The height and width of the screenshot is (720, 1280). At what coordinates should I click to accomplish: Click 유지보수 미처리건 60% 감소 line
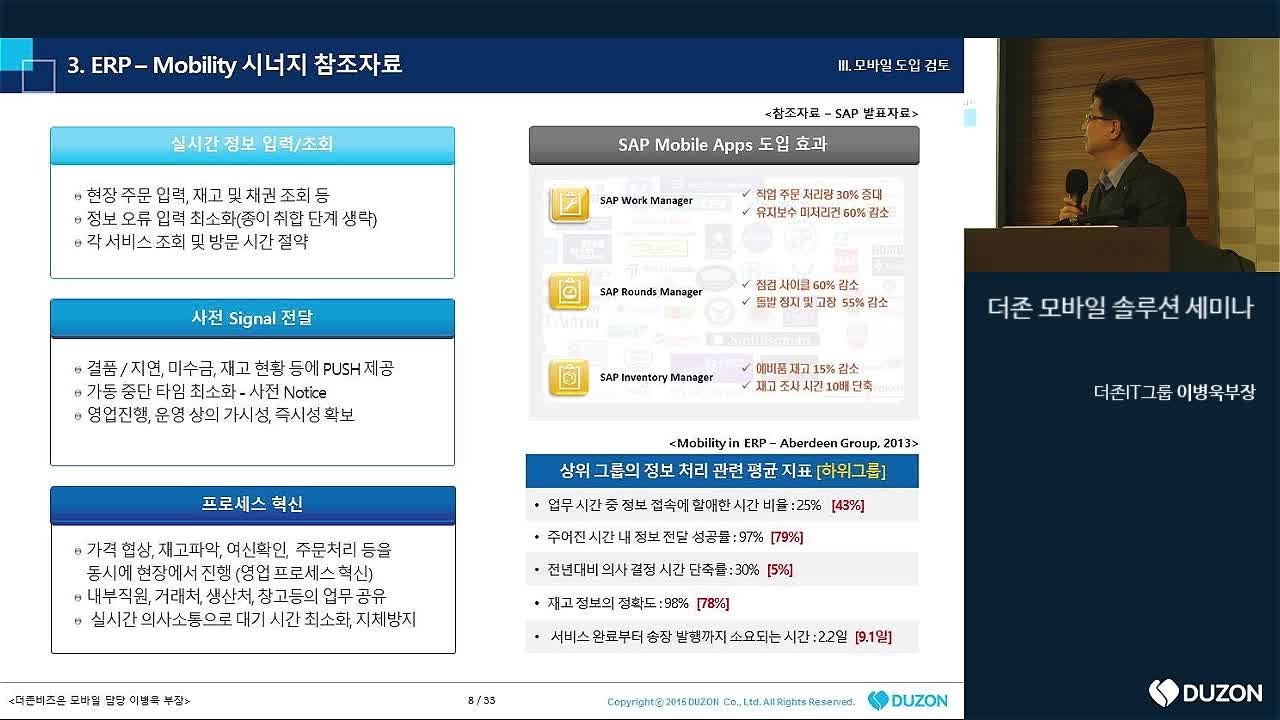tap(814, 212)
